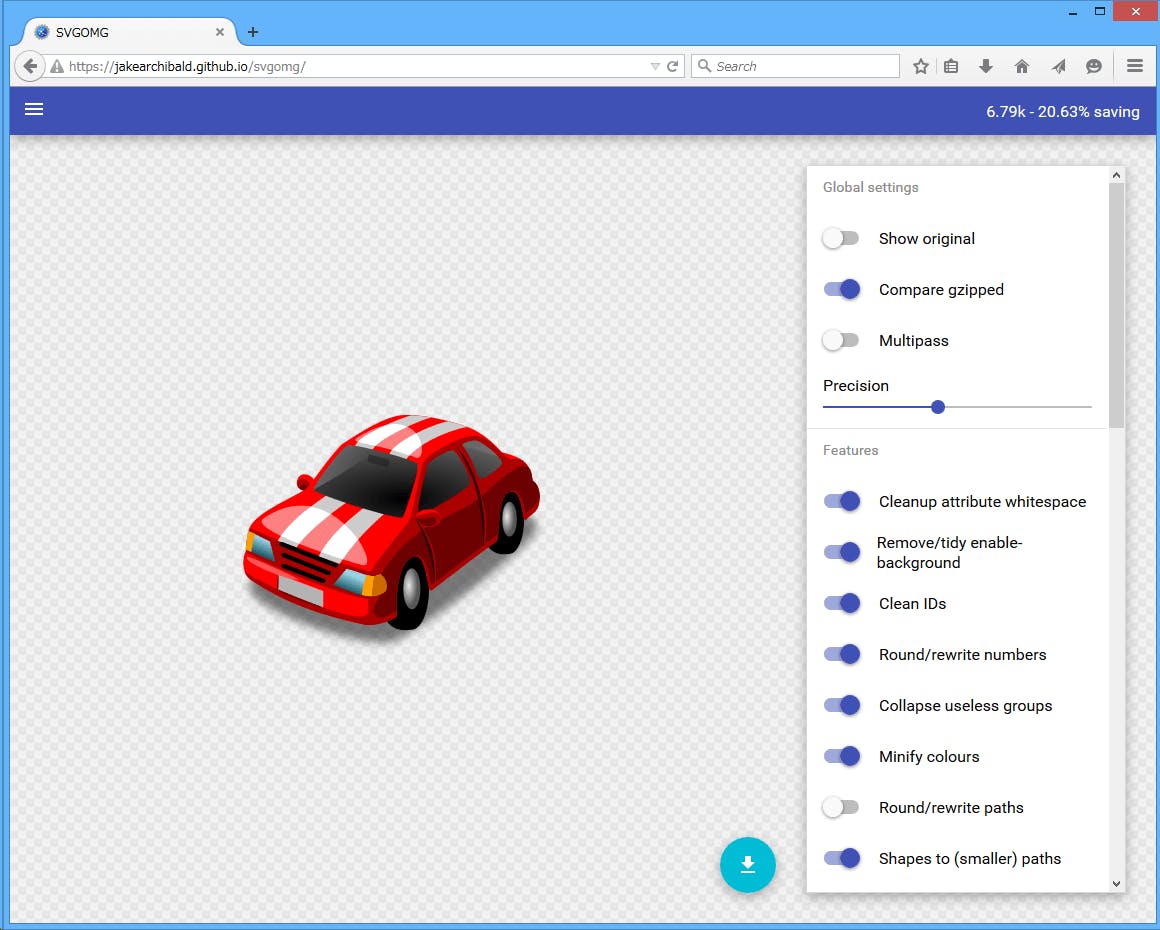Turn on Round/rewrite paths toggle
The height and width of the screenshot is (930, 1160).
click(840, 807)
